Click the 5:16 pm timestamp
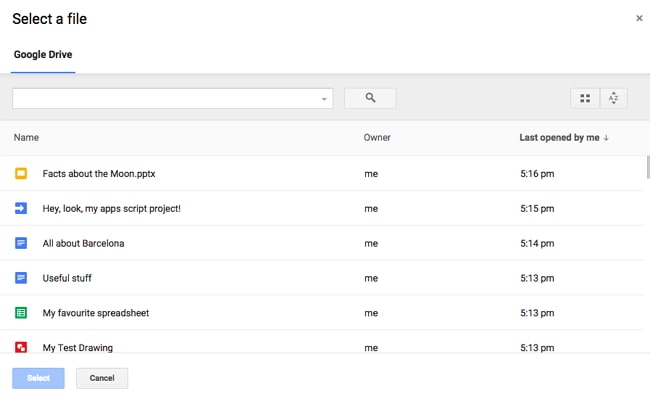This screenshot has height=399, width=650. [x=537, y=174]
